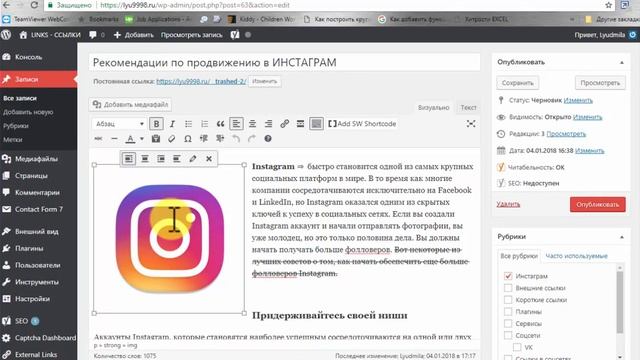Check the Плагины category

[x=508, y=311]
